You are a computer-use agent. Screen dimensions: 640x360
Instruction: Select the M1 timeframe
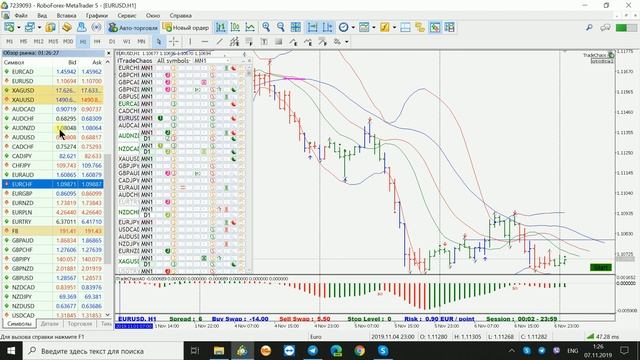point(9,42)
